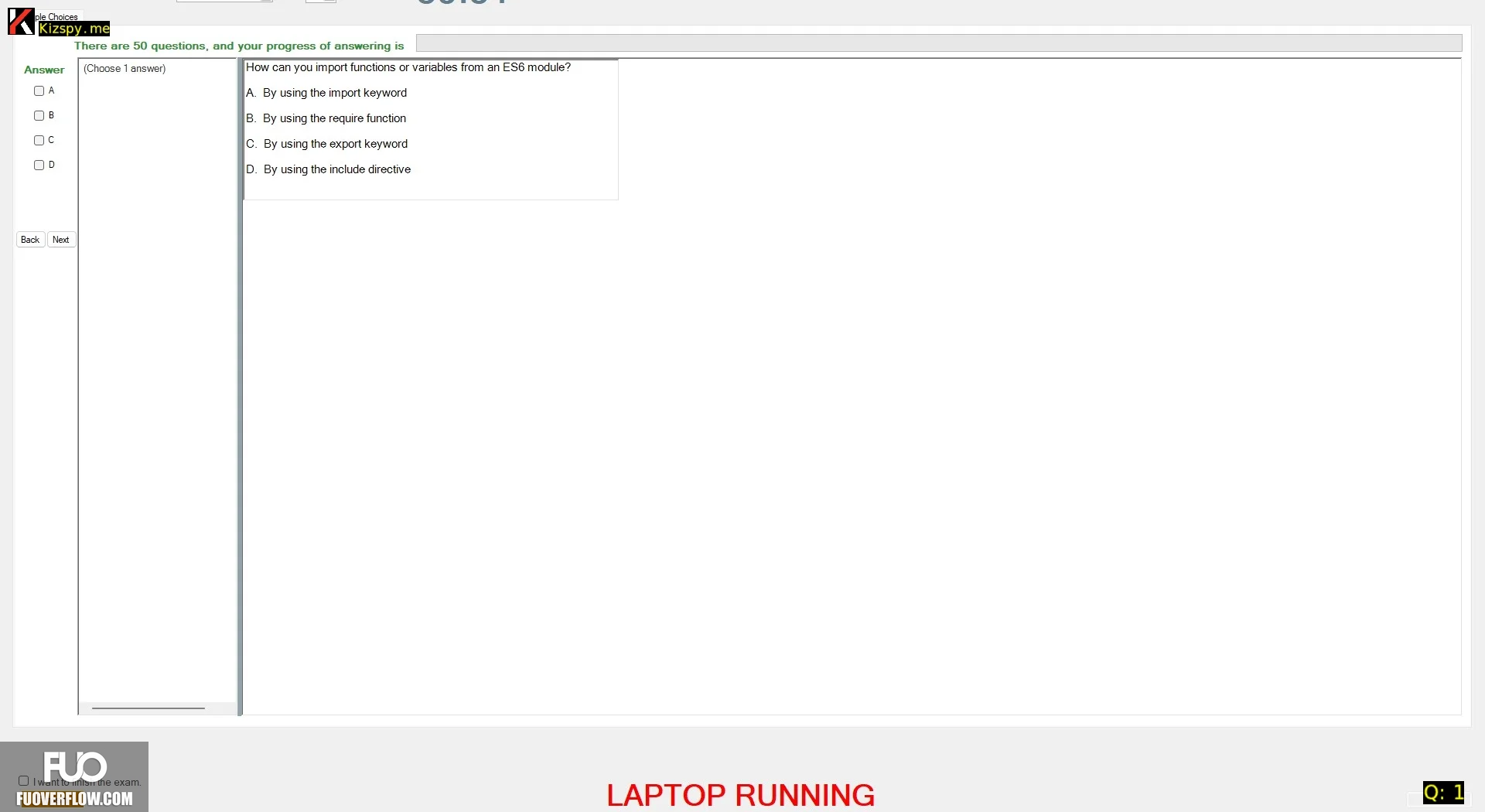Click the answering progress bar
Image resolution: width=1485 pixels, height=812 pixels.
pos(939,43)
